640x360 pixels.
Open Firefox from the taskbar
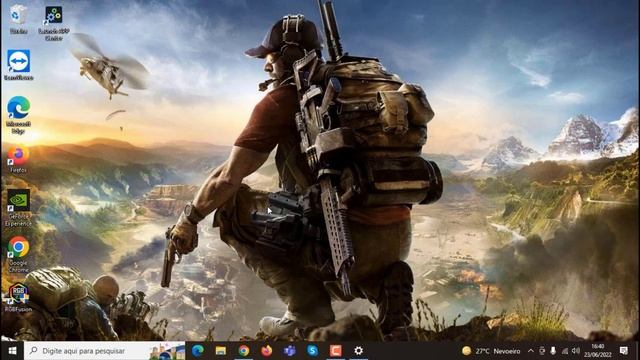(x=267, y=351)
